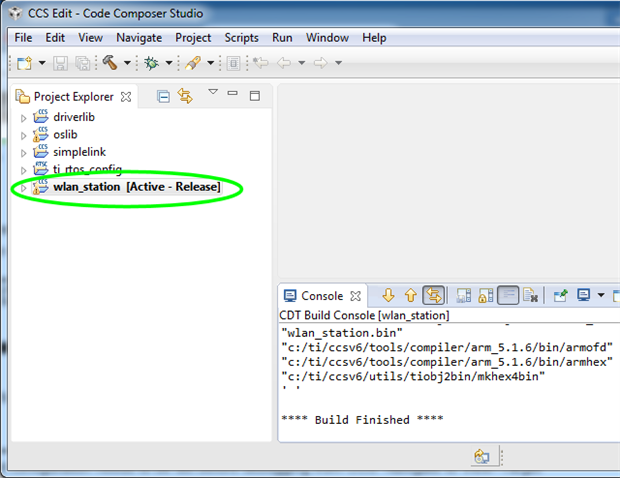Expand the New wizard dropdown arrow

(x=42, y=63)
